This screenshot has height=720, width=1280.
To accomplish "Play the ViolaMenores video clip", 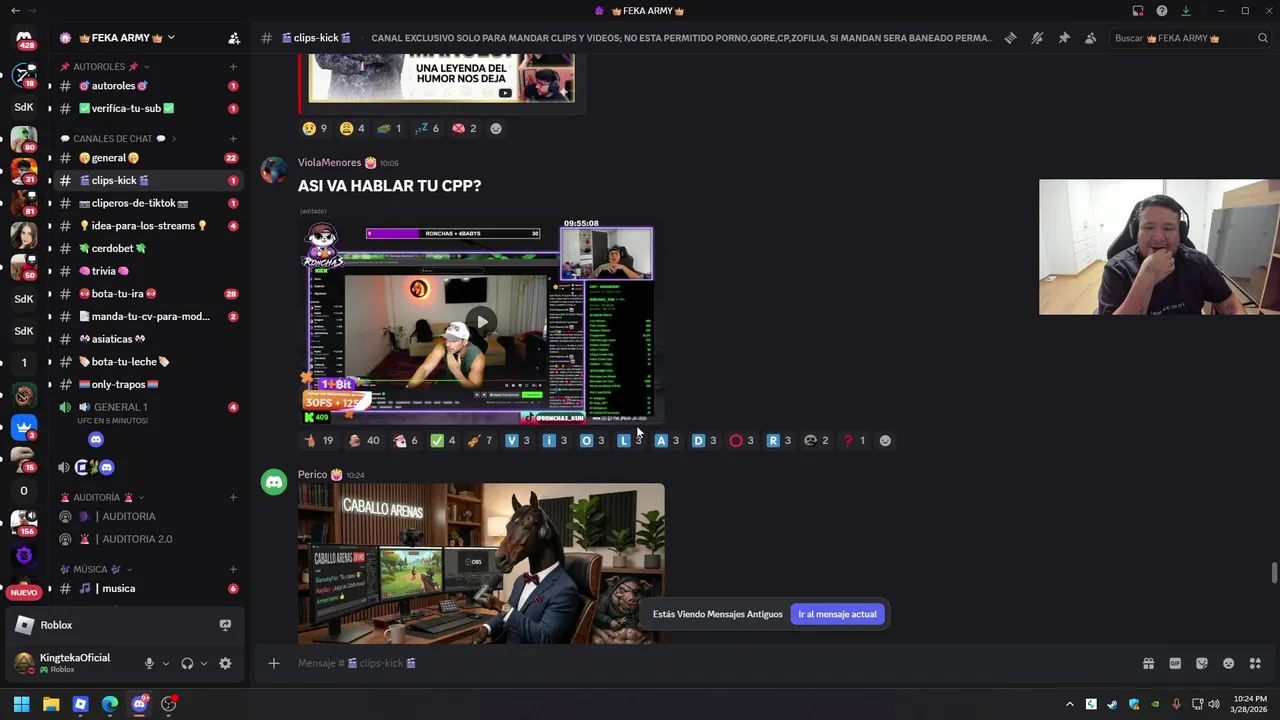I will coord(482,322).
